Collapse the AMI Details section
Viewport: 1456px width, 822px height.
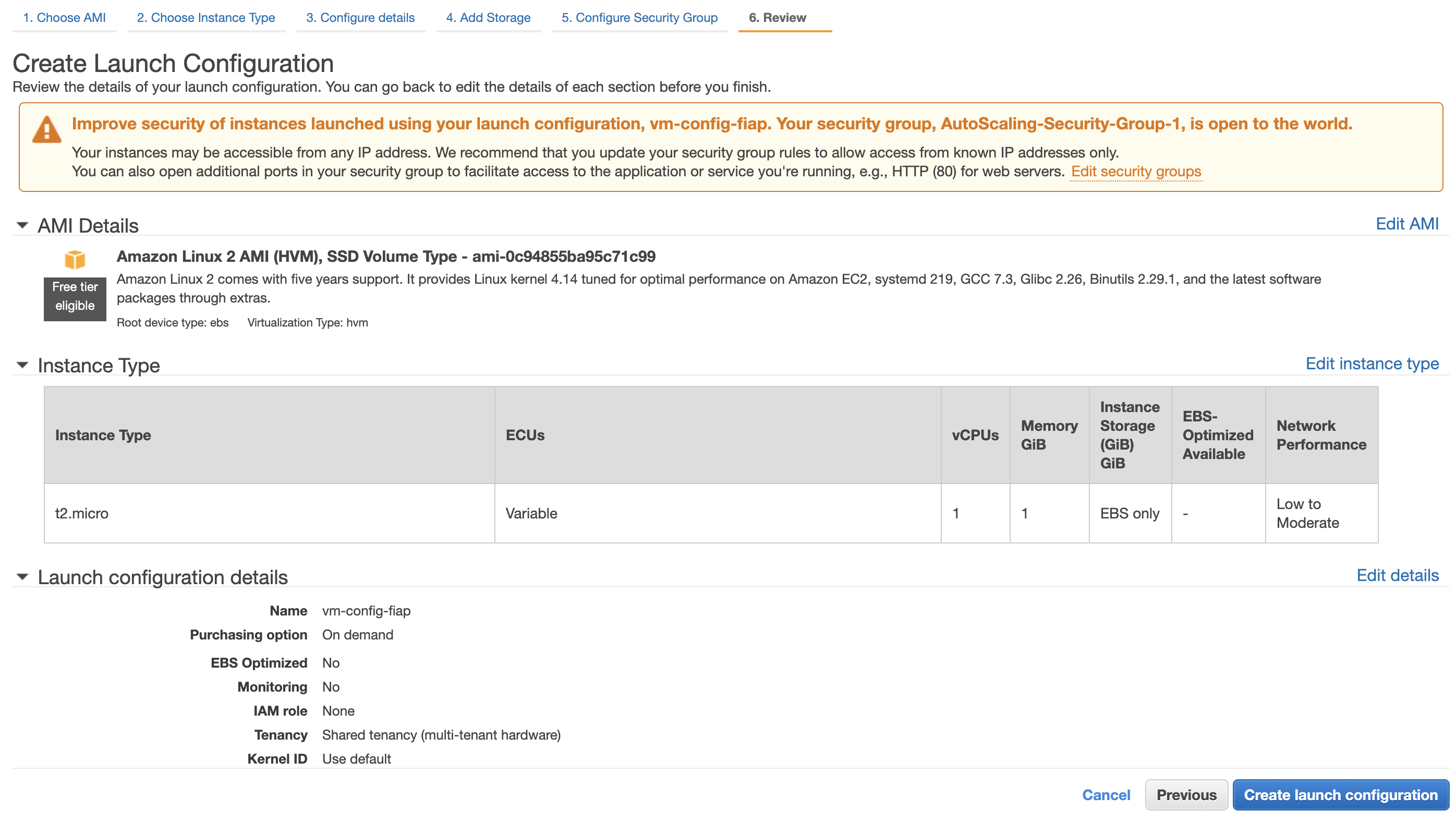(x=22, y=225)
